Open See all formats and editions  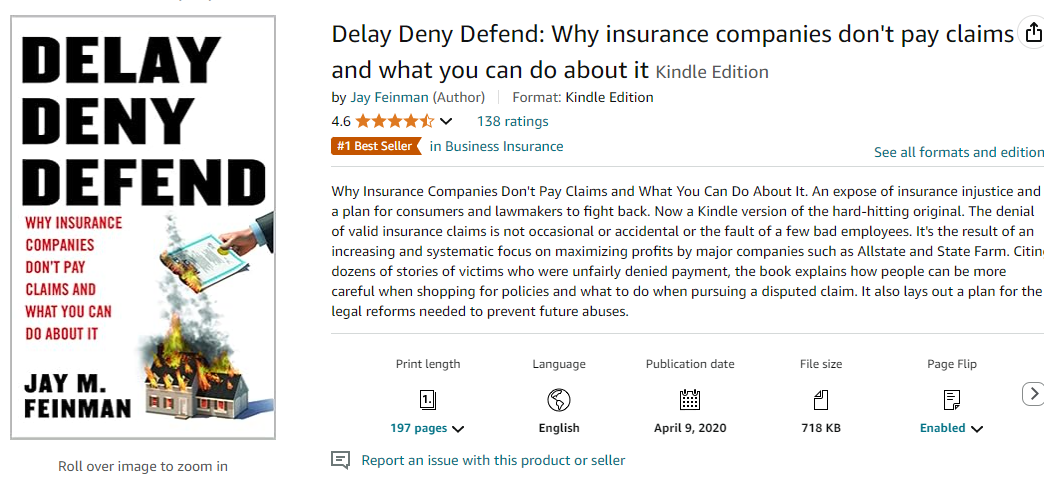[x=958, y=152]
